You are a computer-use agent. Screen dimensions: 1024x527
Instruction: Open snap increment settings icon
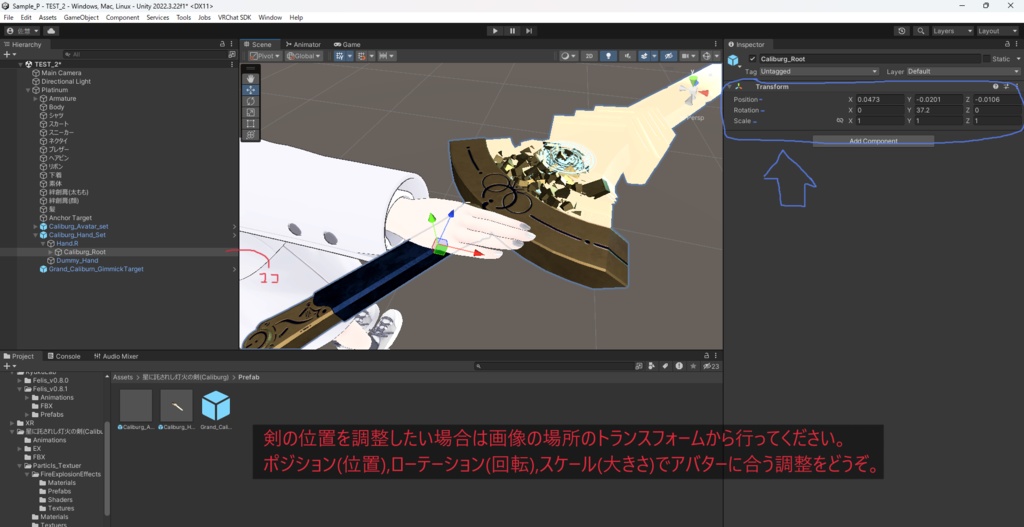click(386, 56)
